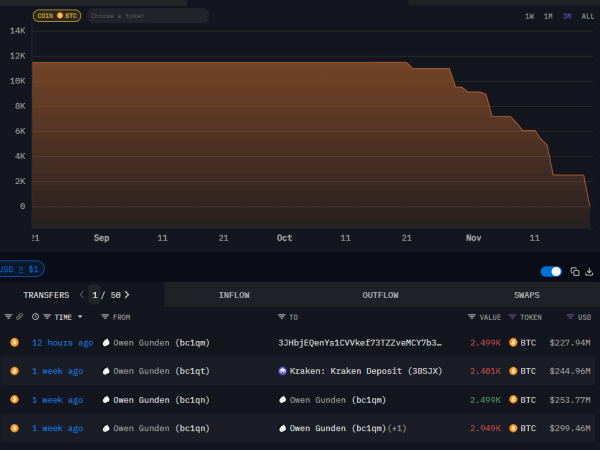Image resolution: width=600 pixels, height=450 pixels.
Task: Toggle the blue switch above the transfers table
Action: pos(551,272)
